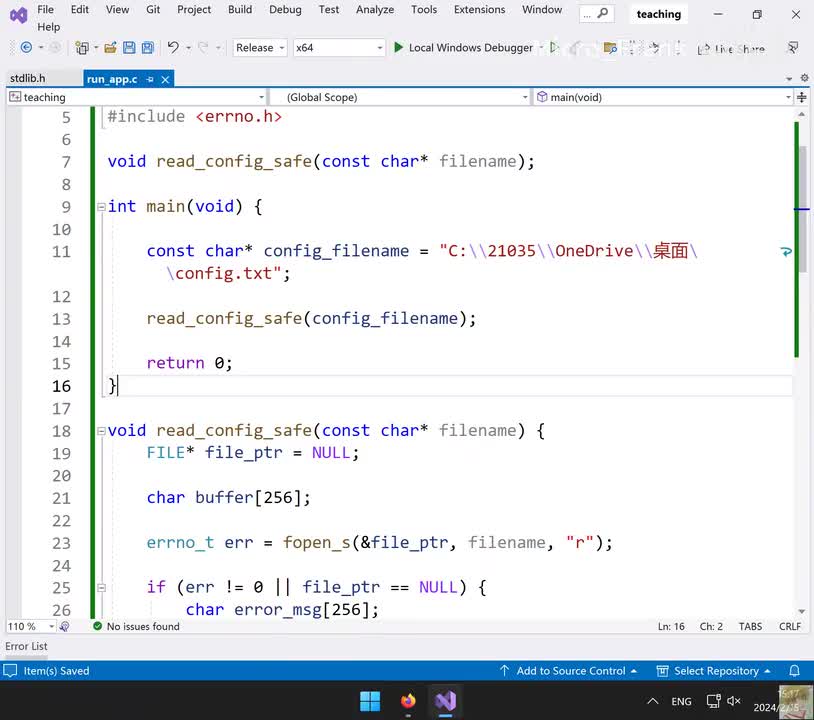The image size is (814, 720).
Task: Start debugging with the green play icon
Action: tap(398, 48)
